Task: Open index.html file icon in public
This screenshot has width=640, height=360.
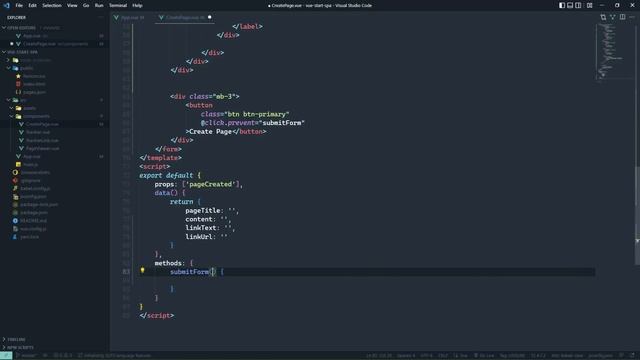Action: pyautogui.click(x=18, y=84)
